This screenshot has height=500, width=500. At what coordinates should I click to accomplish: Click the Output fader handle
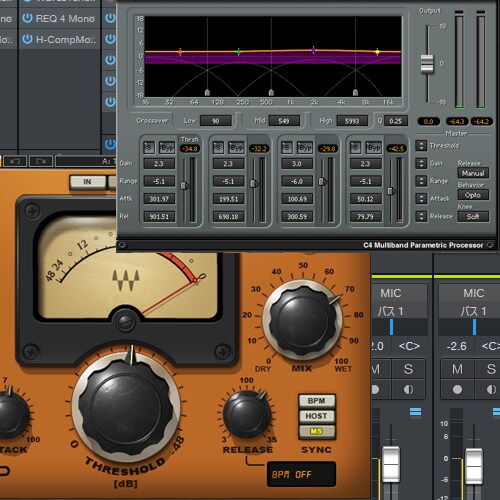pyautogui.click(x=427, y=63)
